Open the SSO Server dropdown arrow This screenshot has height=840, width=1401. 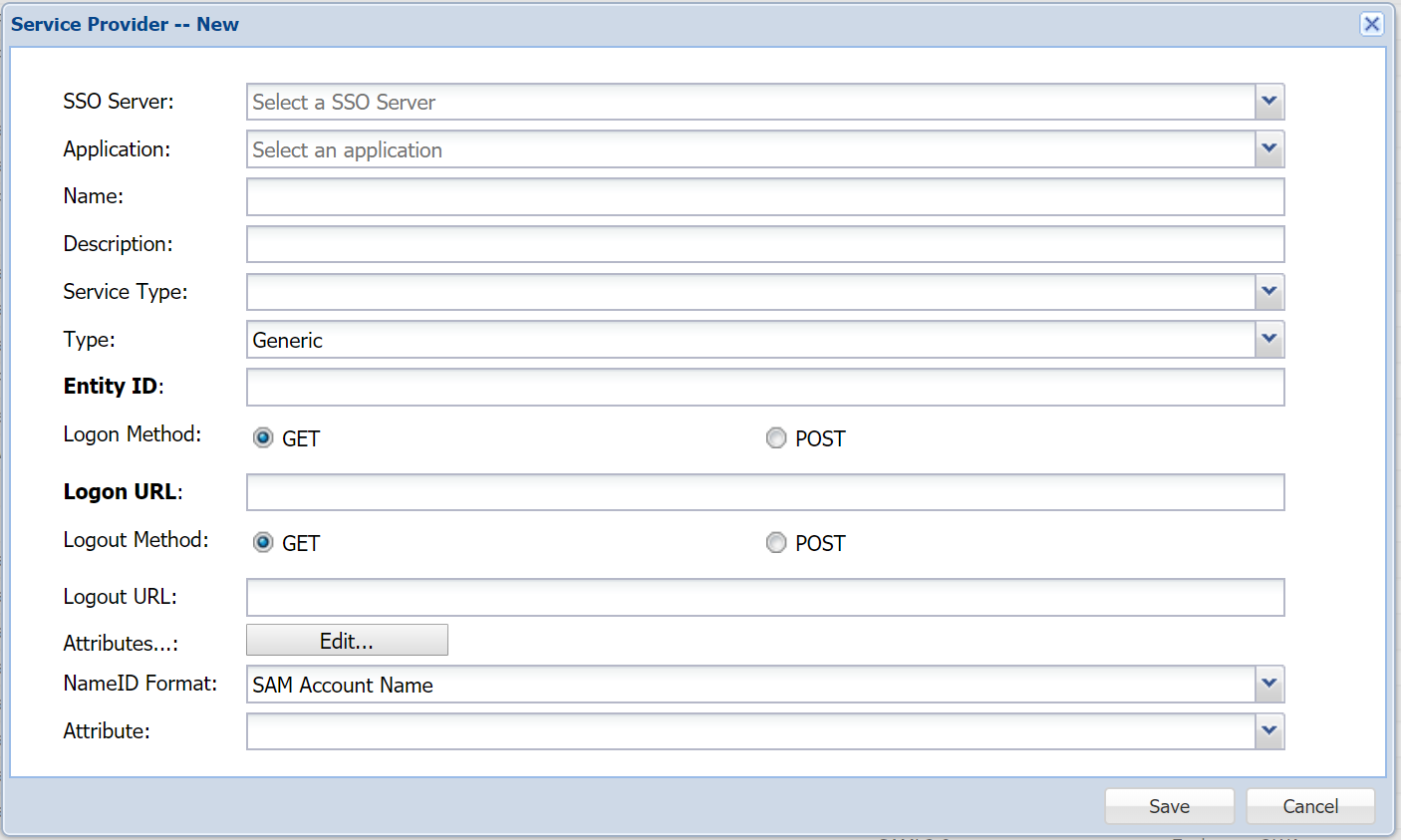tap(1268, 102)
